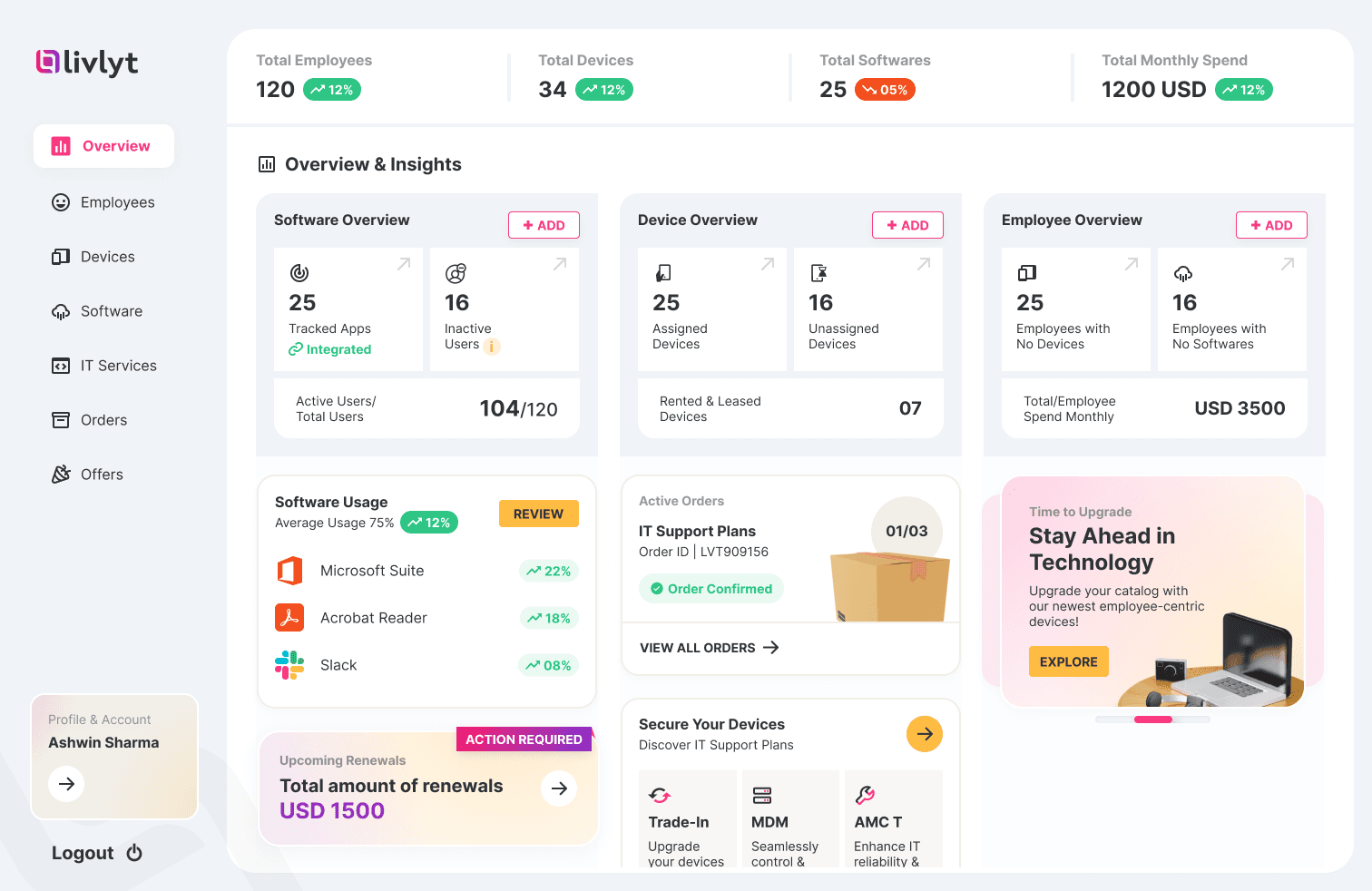Click the Integrated link
This screenshot has width=1372, height=891.
[330, 349]
